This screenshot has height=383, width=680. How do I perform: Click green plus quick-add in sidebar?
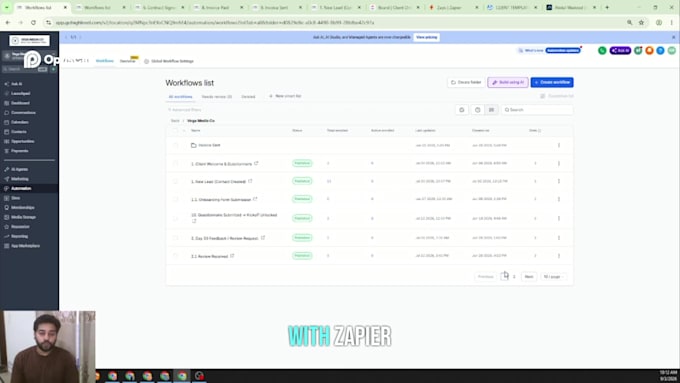[53, 69]
